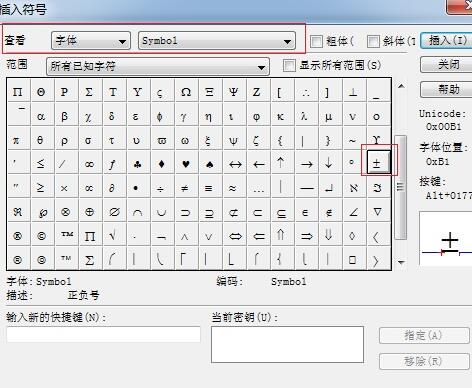
Task: Select the square root symbol
Action: [113, 236]
